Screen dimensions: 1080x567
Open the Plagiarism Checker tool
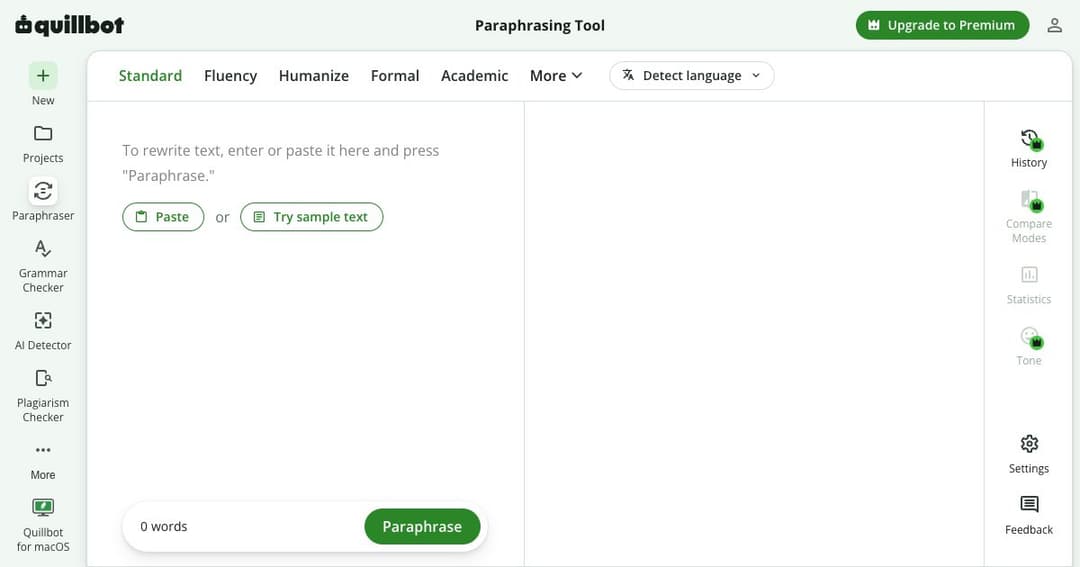tap(43, 395)
